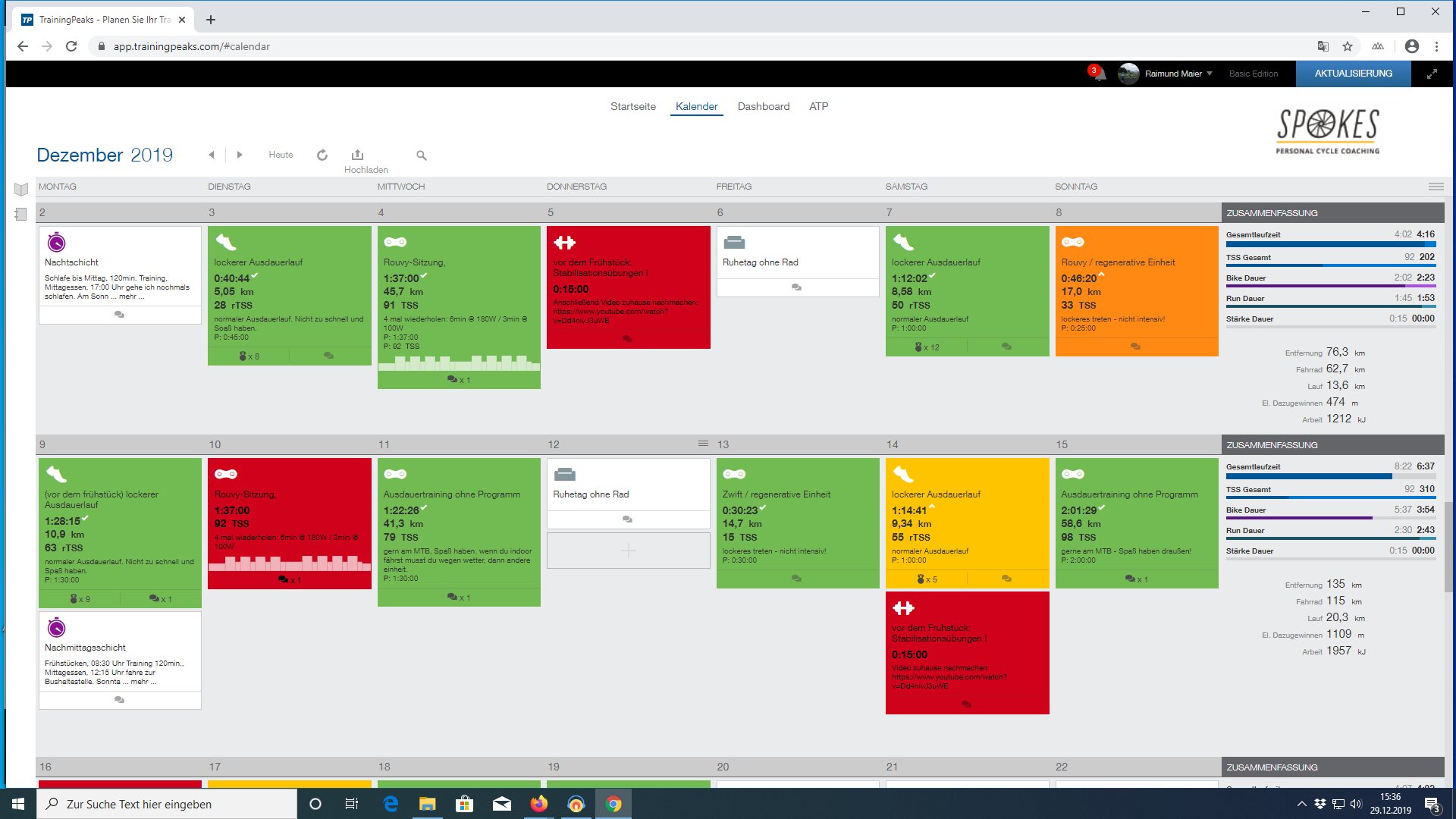Click the Hochladen upload icon
Viewport: 1456px width, 819px height.
[357, 155]
